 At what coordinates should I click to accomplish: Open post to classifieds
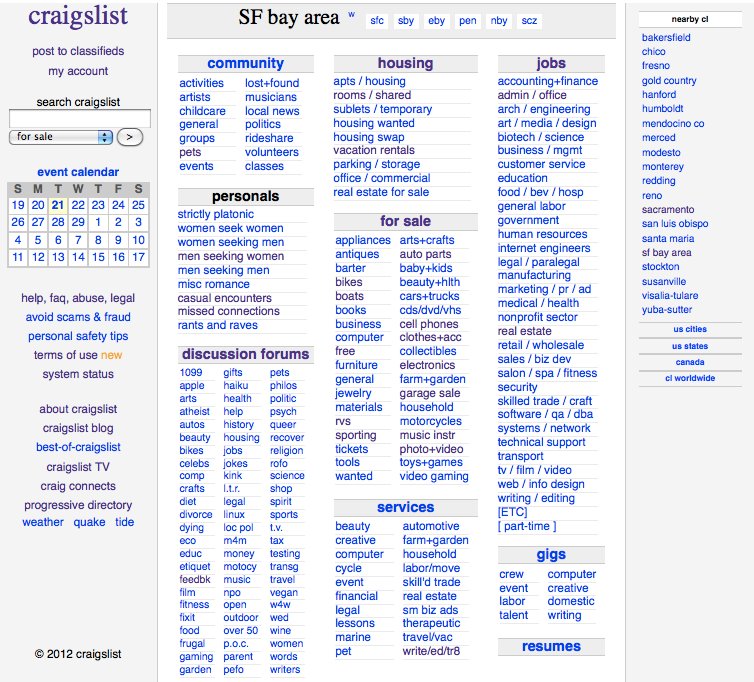coord(78,51)
